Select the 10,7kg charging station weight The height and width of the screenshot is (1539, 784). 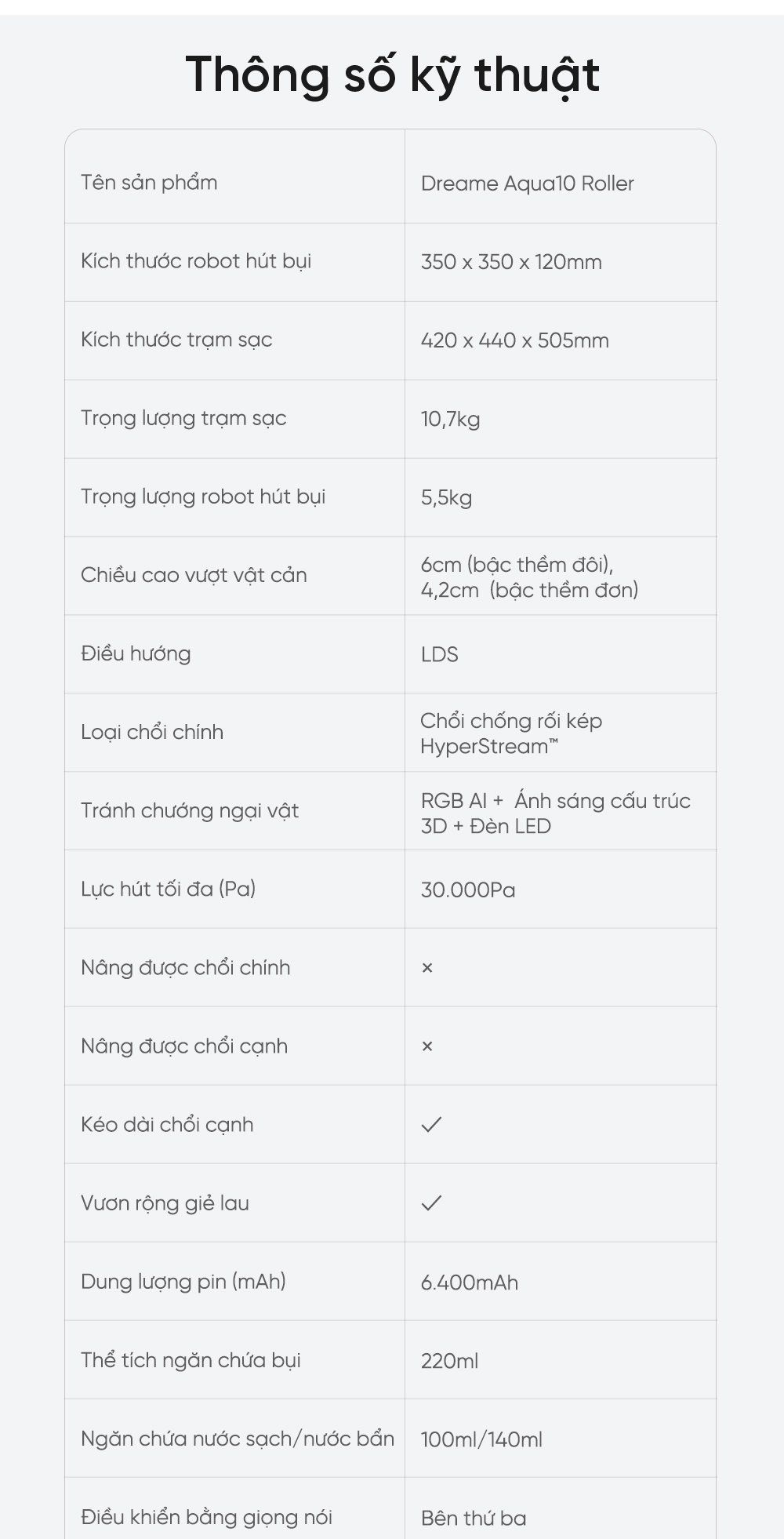(450, 419)
